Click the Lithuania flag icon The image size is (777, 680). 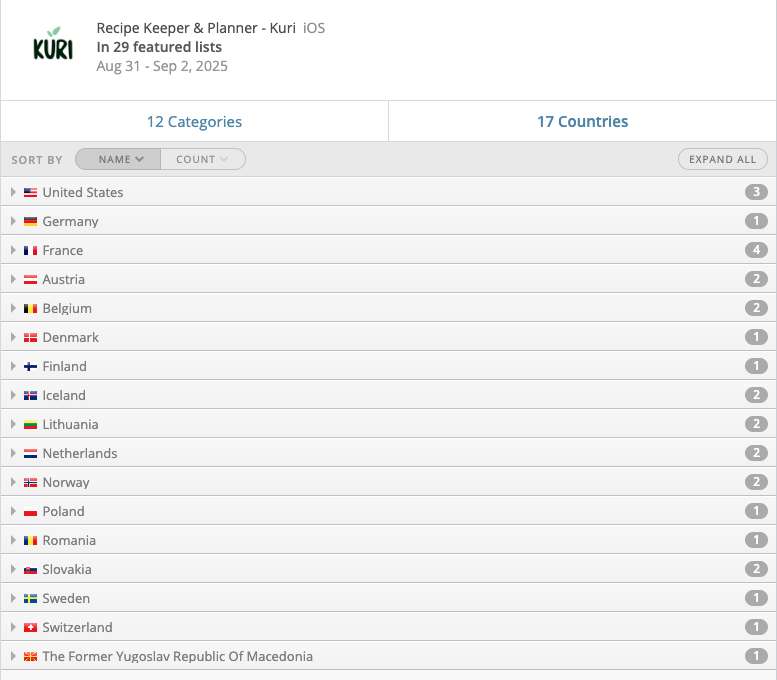click(30, 424)
